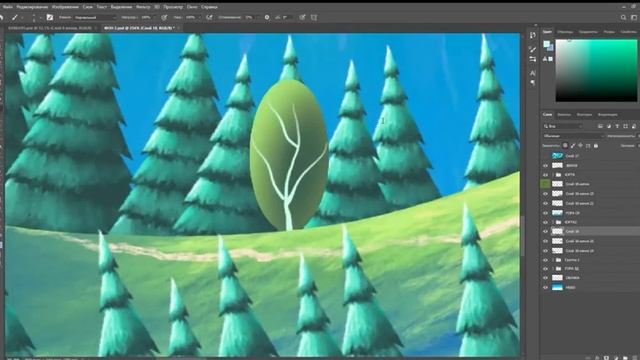The image size is (640, 360).
Task: Lock artboard nesting icon
Action: tap(588, 146)
